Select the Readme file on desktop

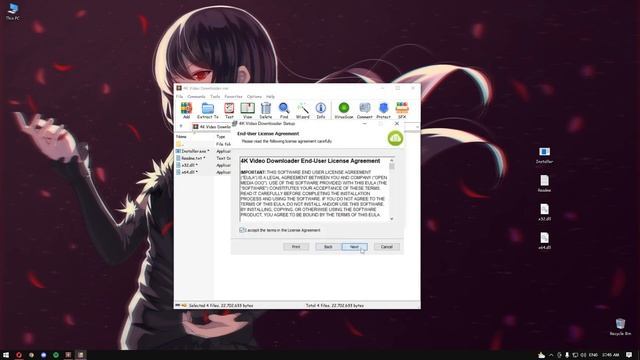pos(544,184)
